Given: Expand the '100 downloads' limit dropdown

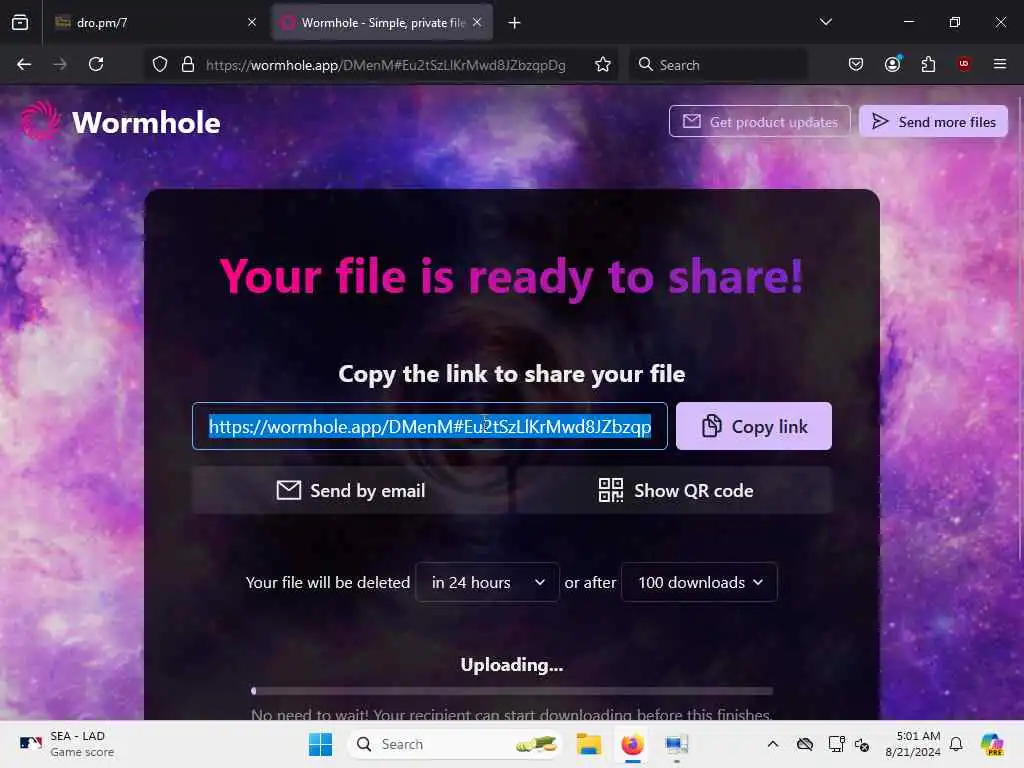Looking at the screenshot, I should pos(699,582).
